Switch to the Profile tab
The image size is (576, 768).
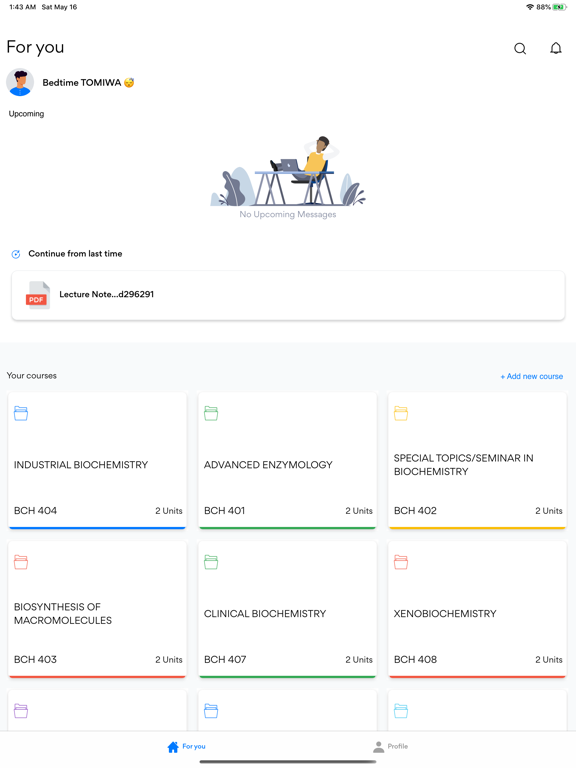click(390, 747)
